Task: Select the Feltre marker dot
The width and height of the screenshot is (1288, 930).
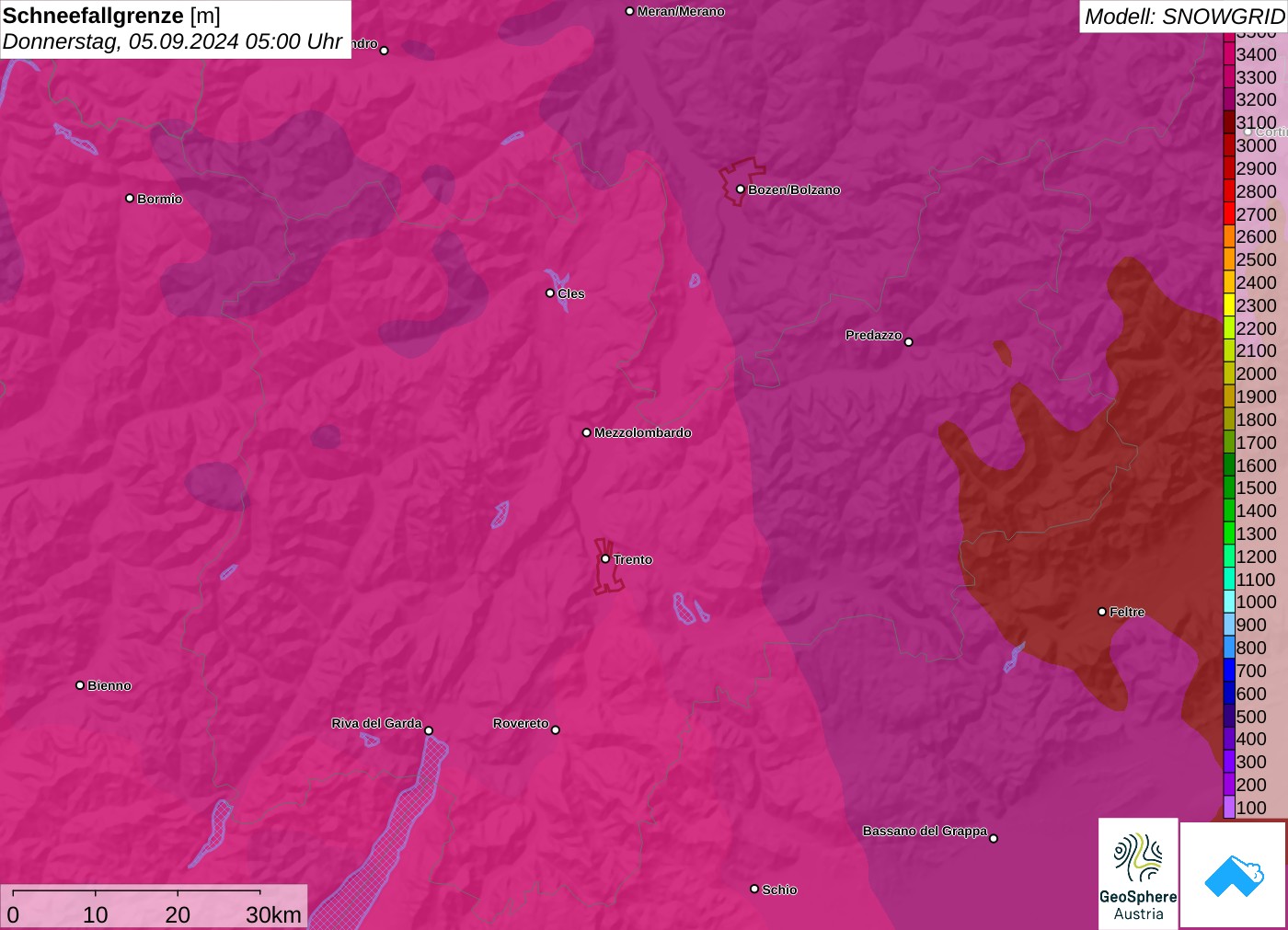Action: 1102,612
